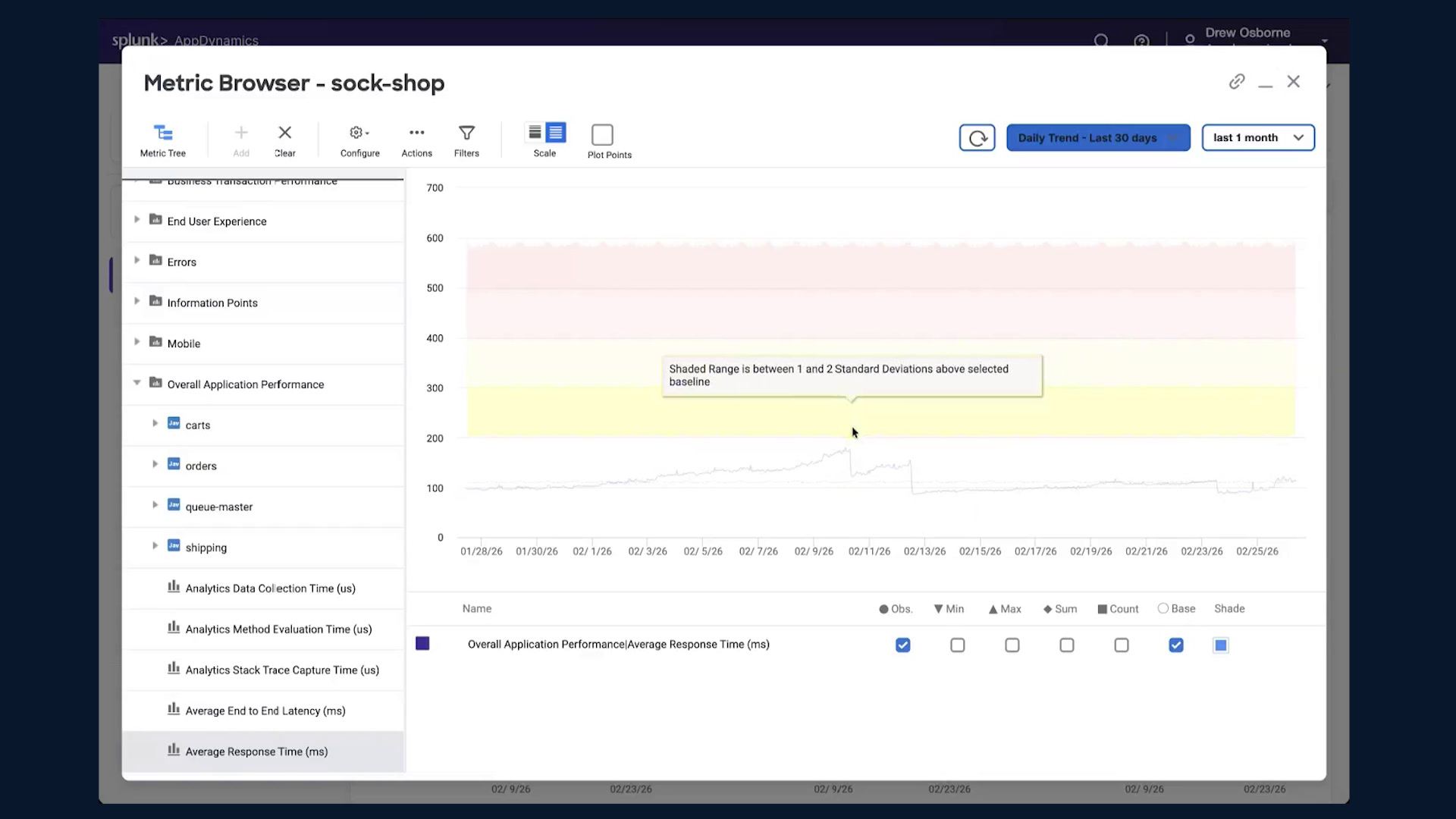Open the Configure gear menu

[359, 141]
